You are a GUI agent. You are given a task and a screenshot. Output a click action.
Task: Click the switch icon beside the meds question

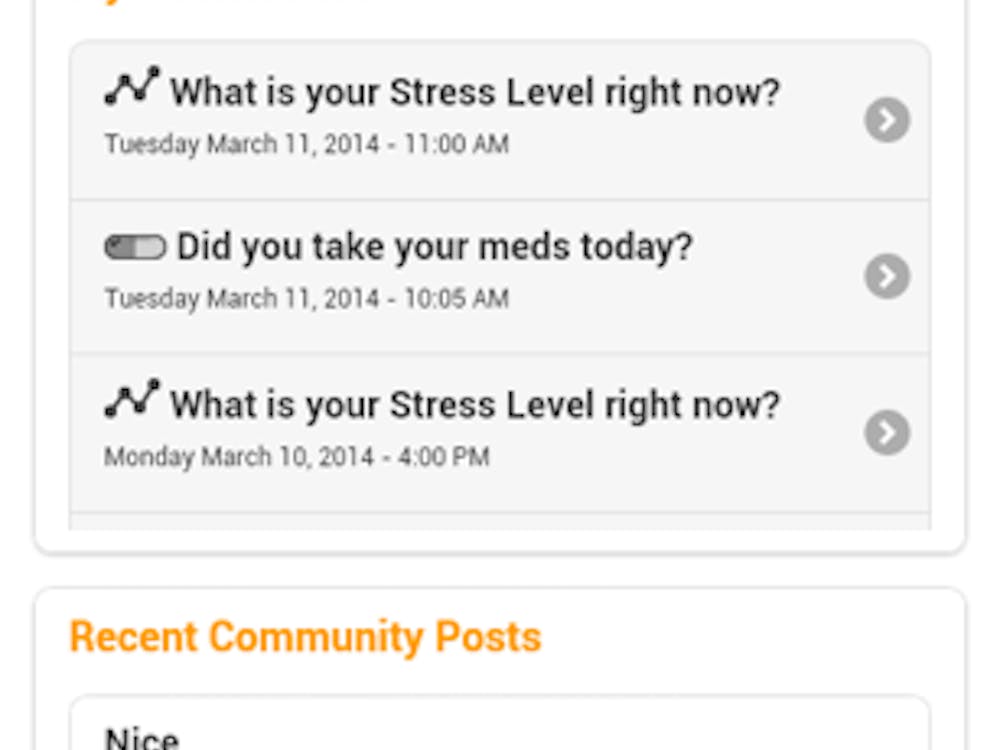[135, 247]
